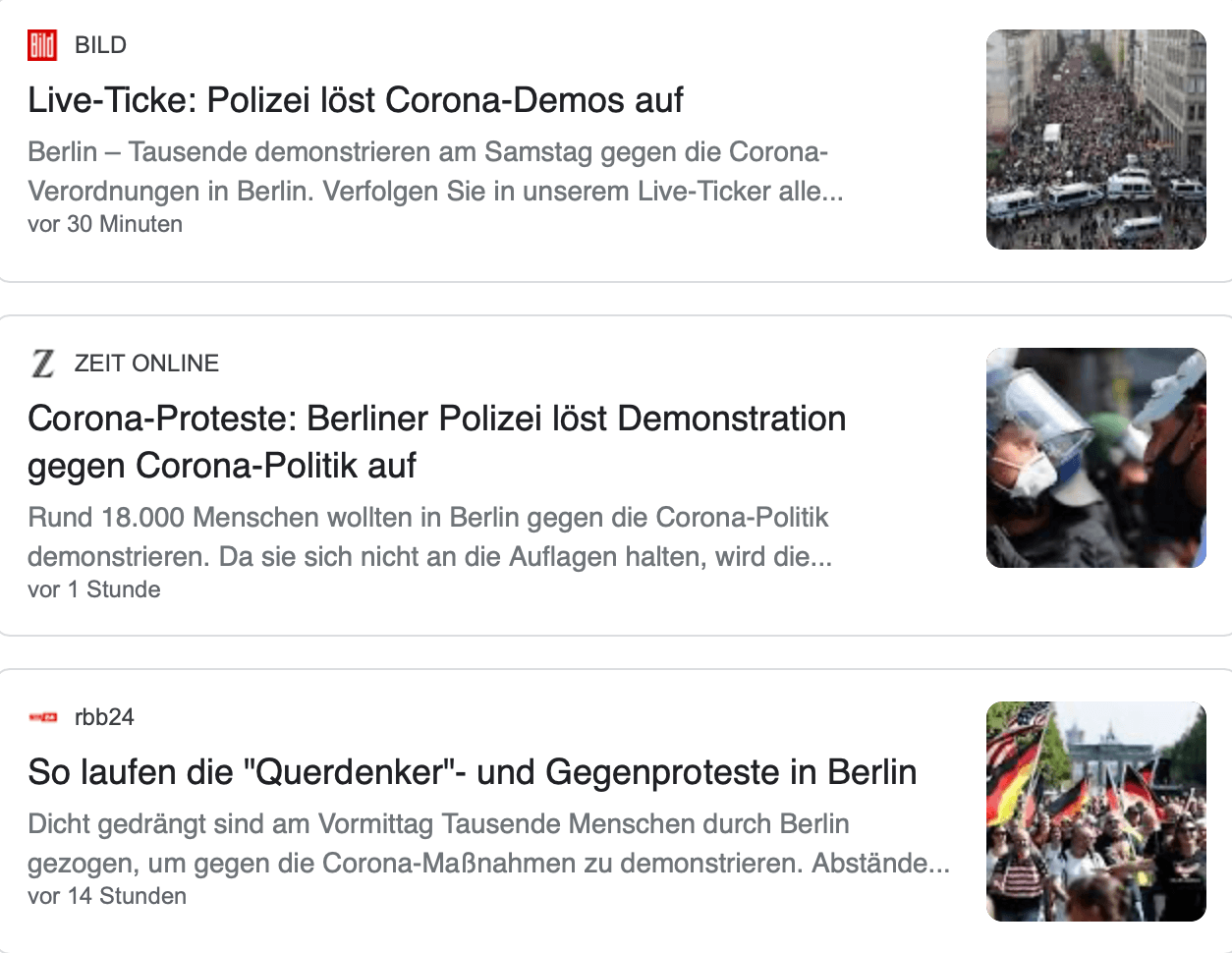Image resolution: width=1232 pixels, height=953 pixels.
Task: Click the ZEIT ONLINE 'Z' logo icon
Action: click(x=42, y=364)
